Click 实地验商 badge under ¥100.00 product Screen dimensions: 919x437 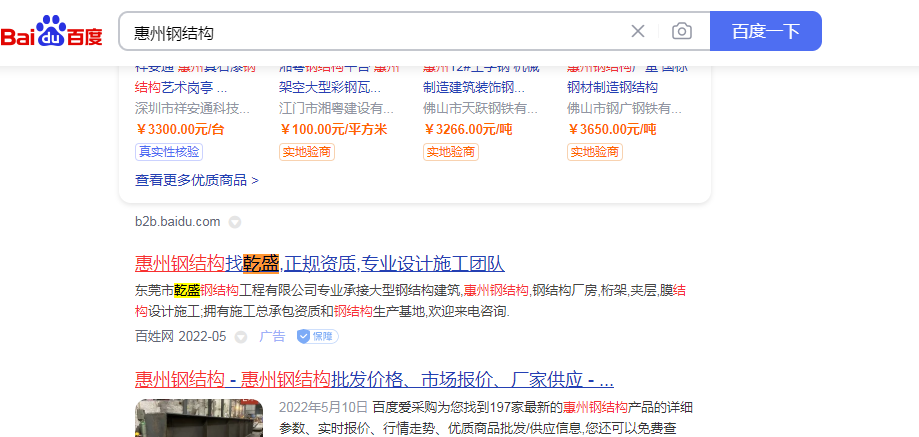(x=307, y=152)
